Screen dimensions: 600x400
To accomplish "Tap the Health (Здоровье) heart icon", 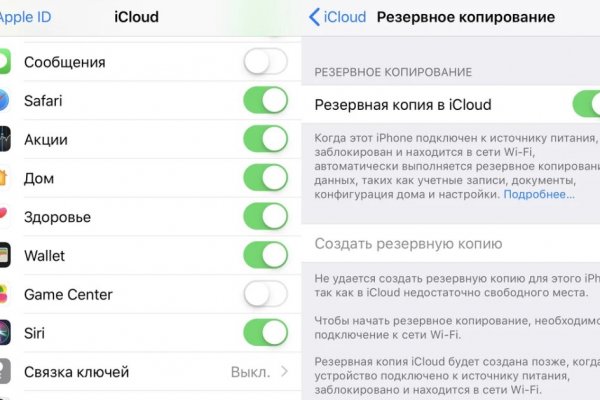I will click(4, 217).
